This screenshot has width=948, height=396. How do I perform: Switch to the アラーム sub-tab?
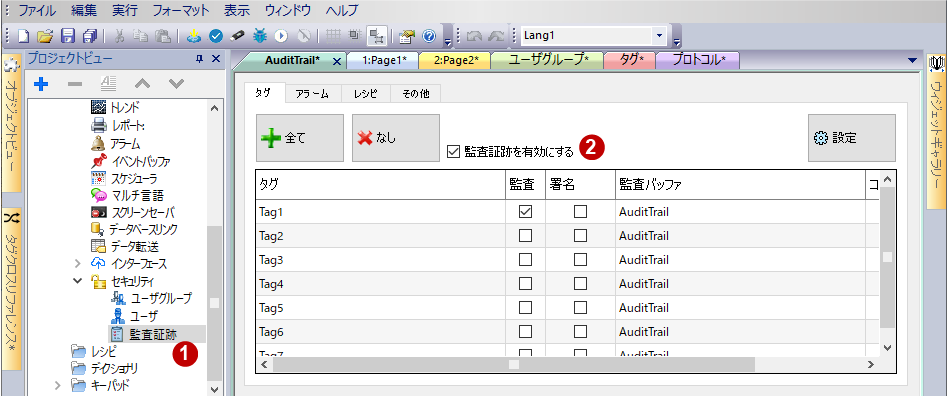[312, 94]
